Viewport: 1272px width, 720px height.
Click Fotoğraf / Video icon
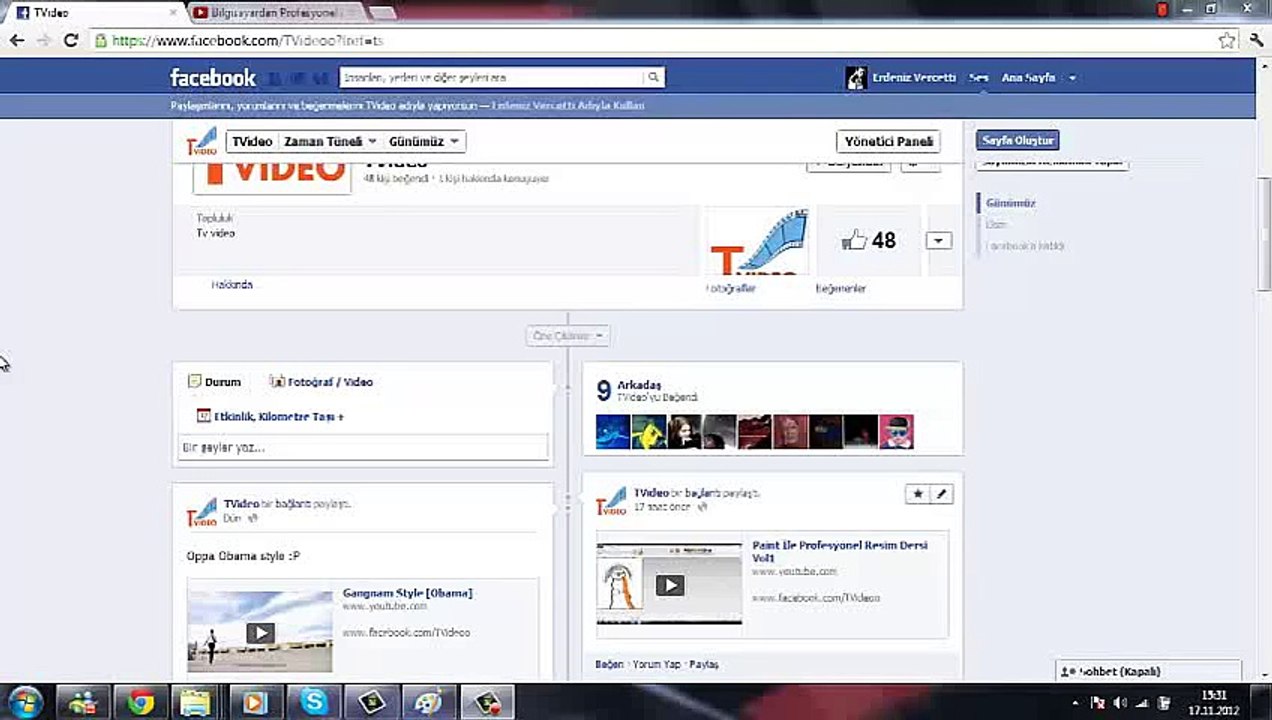pyautogui.click(x=277, y=381)
